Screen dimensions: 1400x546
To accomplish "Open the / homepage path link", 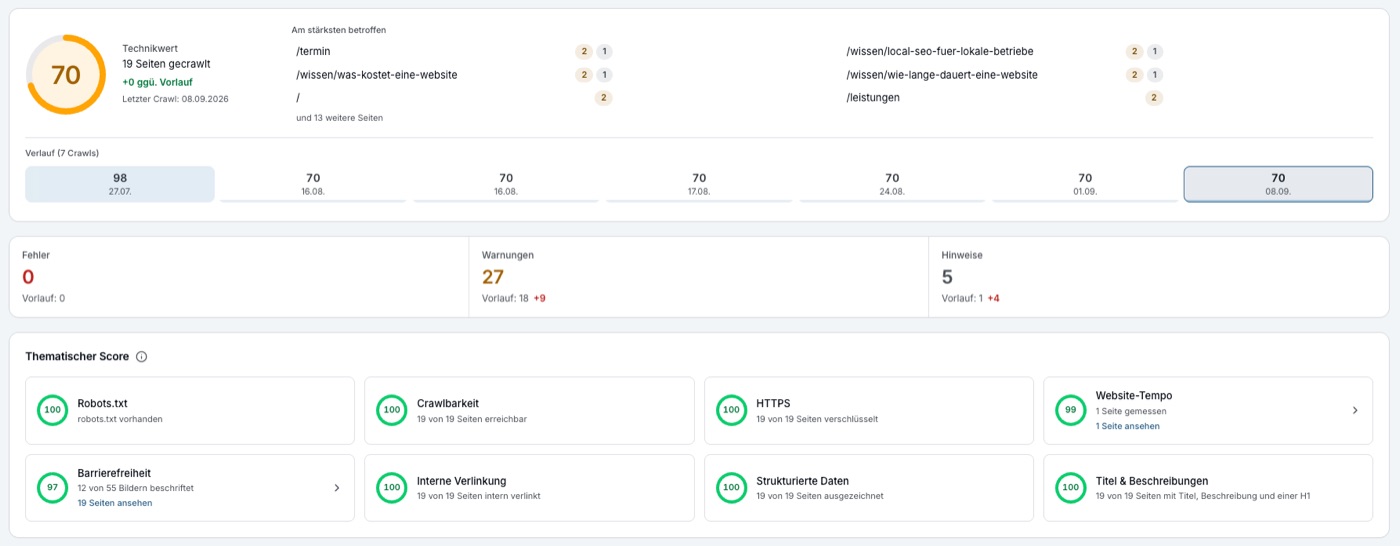I will (x=298, y=98).
